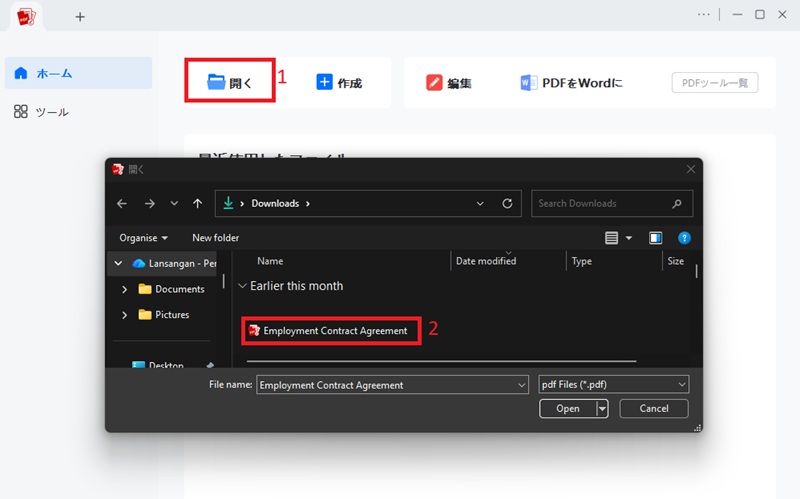Collapse the Lansangan OneDrive tree node

[118, 263]
